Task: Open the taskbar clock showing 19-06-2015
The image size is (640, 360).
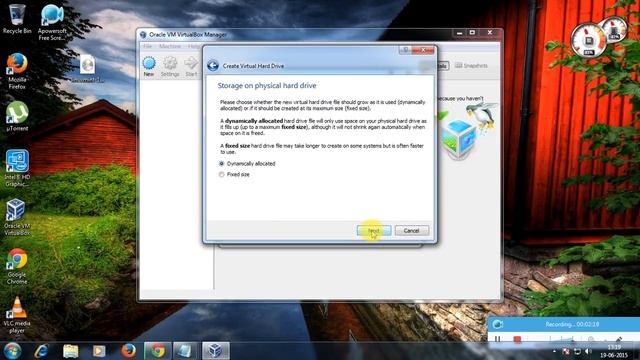Action: tap(614, 351)
